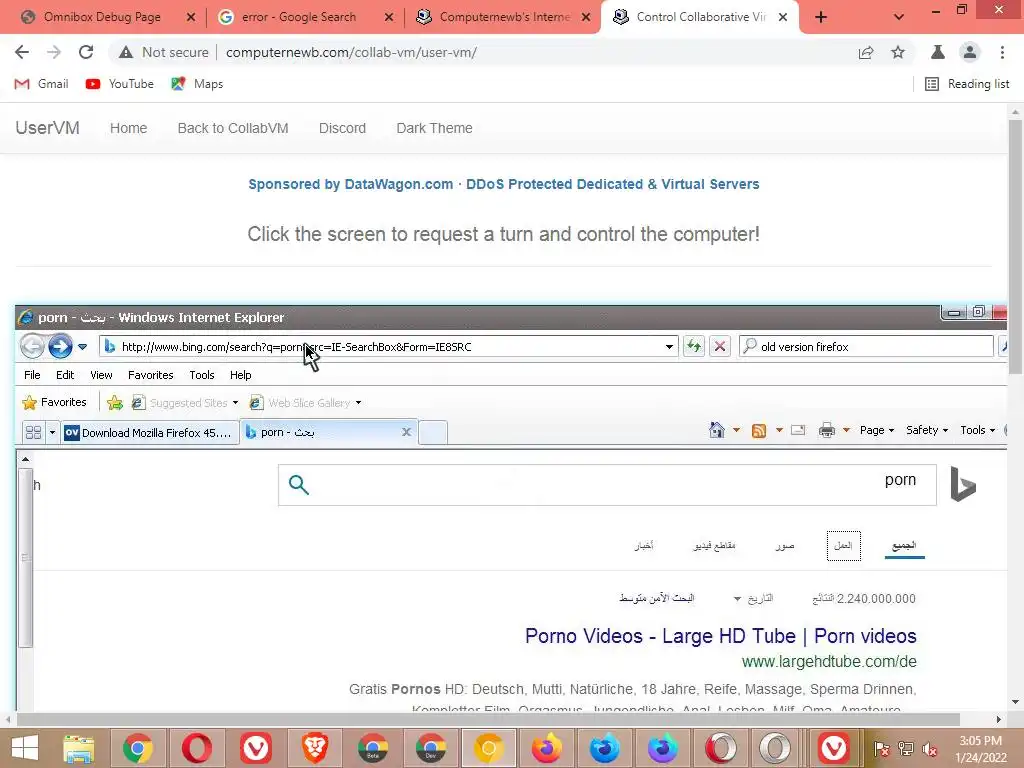This screenshot has width=1024, height=768.
Task: Open IE Edit menu
Action: pos(65,375)
